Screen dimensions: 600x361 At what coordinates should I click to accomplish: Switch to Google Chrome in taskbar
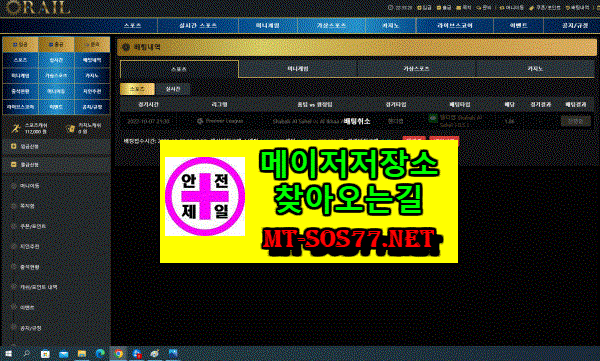119,354
